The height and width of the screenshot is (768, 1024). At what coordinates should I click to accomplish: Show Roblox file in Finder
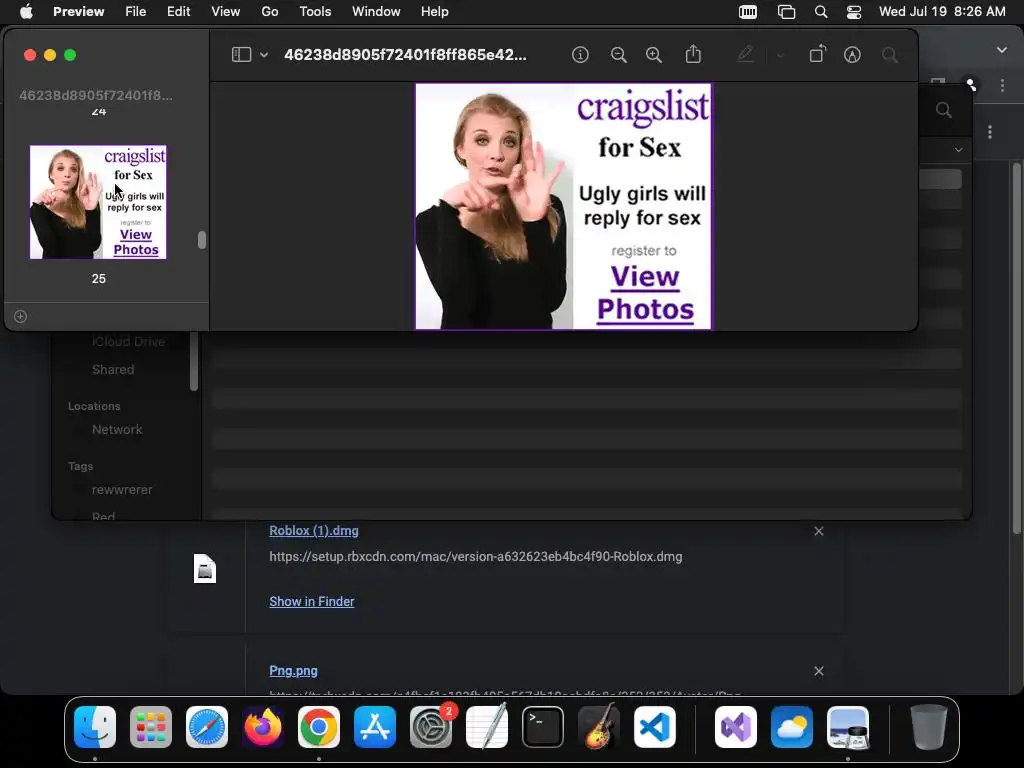(x=312, y=601)
